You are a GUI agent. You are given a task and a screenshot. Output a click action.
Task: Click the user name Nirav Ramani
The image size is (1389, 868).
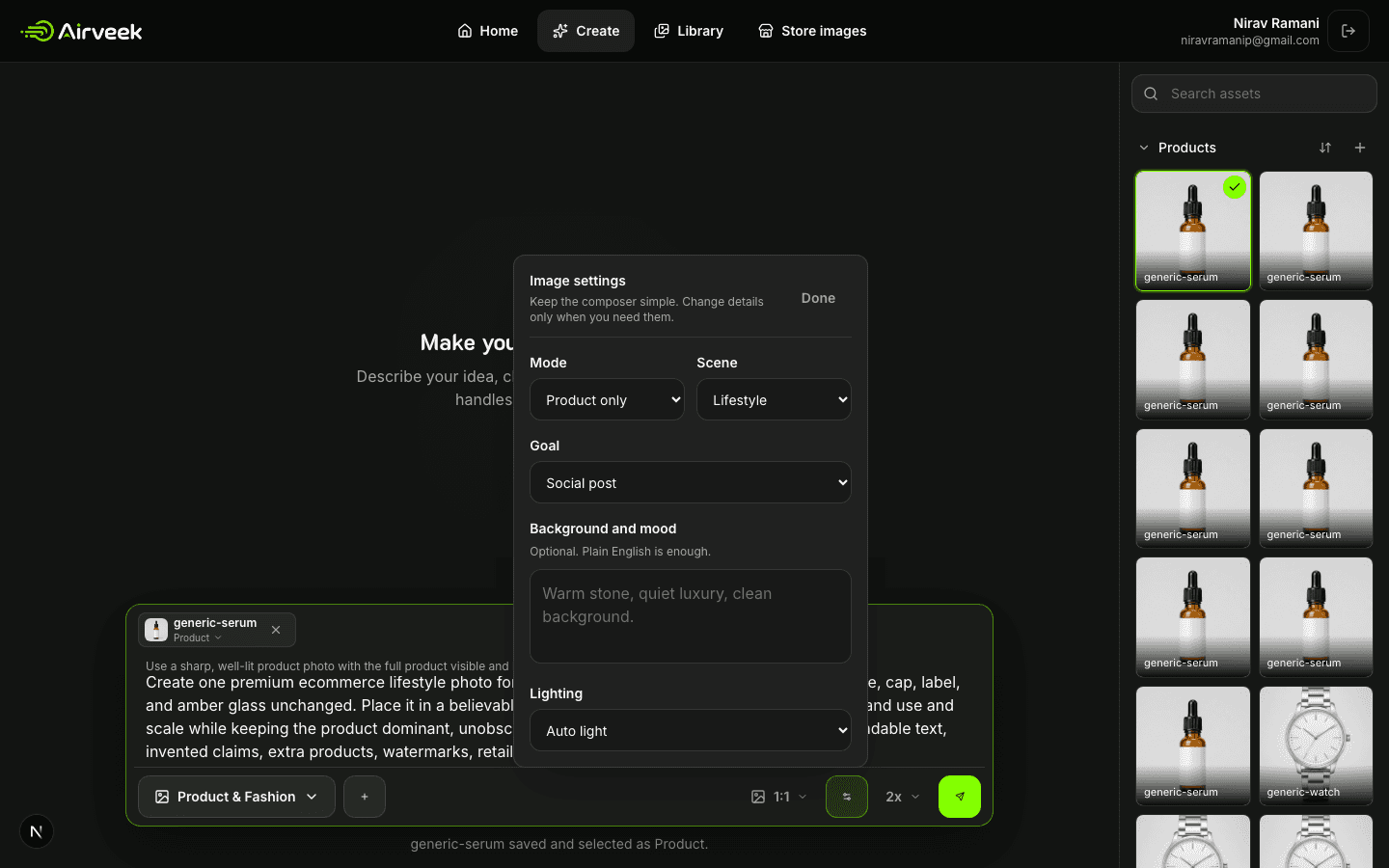(x=1276, y=23)
